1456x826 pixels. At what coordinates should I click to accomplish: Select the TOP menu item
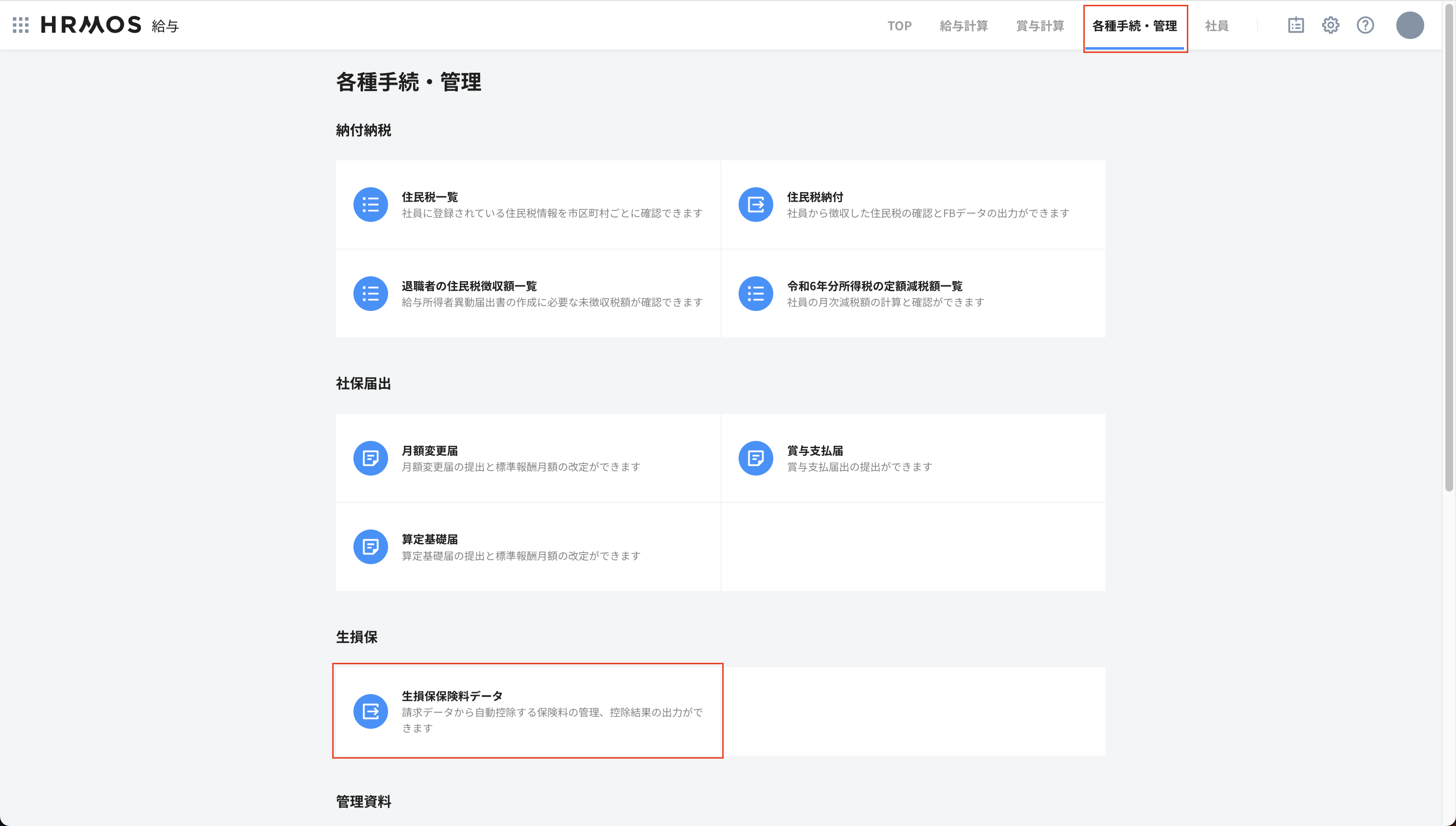tap(900, 26)
